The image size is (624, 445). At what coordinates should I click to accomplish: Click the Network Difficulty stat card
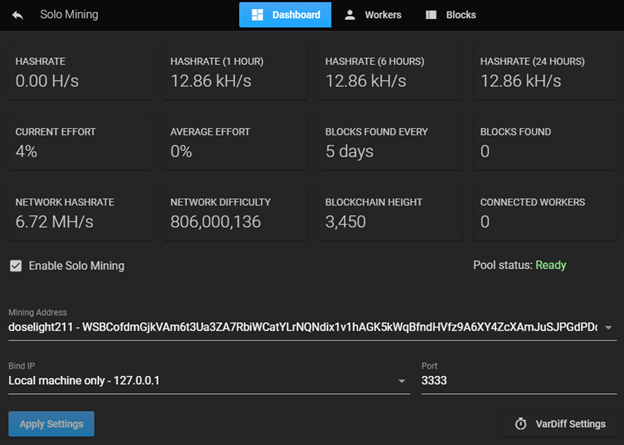pos(235,213)
